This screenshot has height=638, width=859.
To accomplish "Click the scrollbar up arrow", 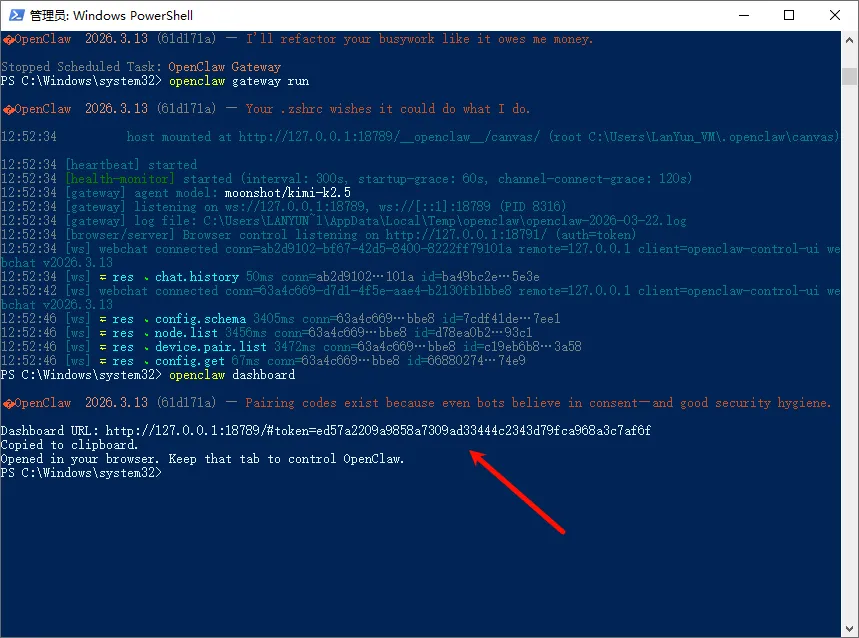I will point(850,40).
